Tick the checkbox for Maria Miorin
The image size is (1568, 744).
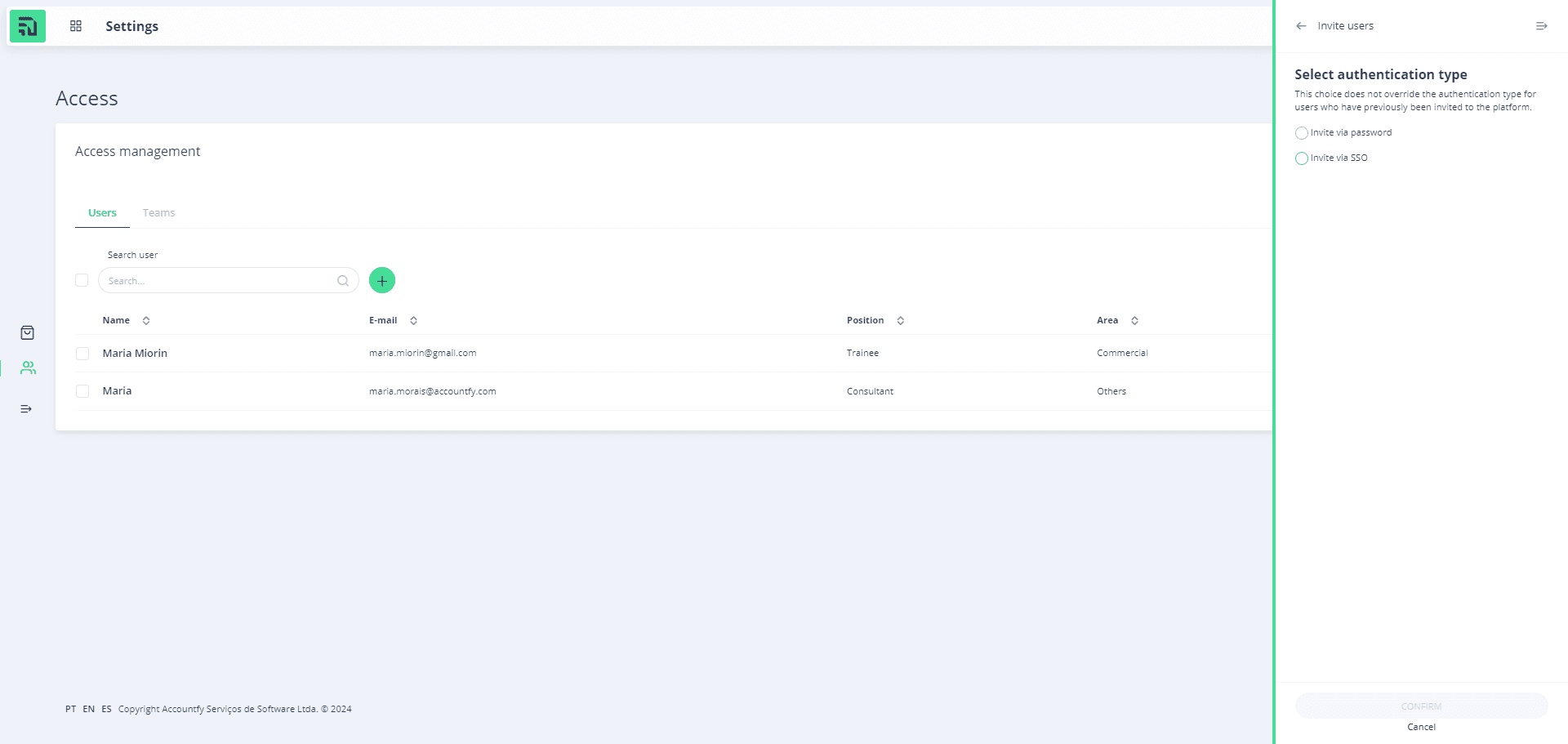82,354
